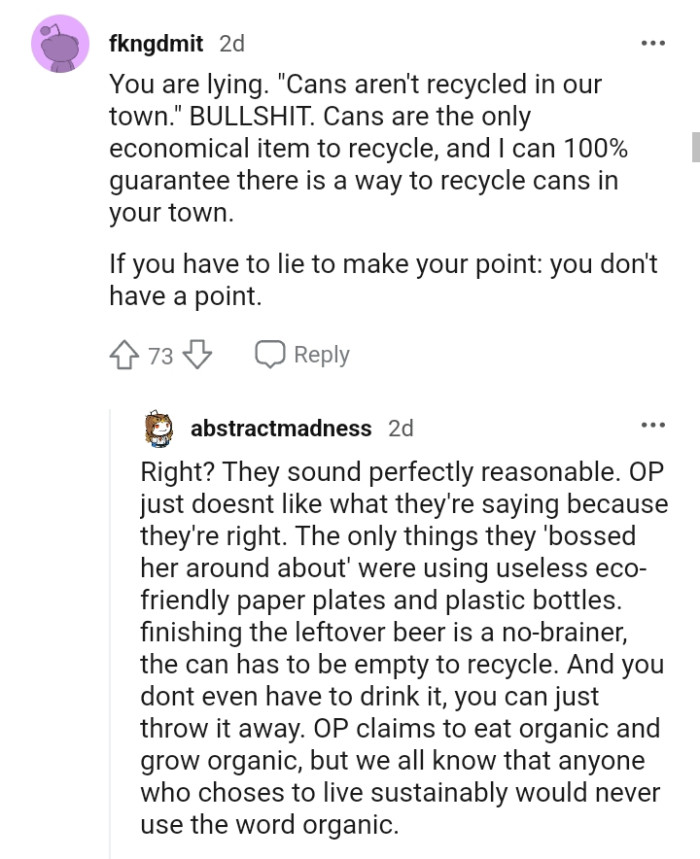Click the Reply button on fkngdmit's comment
This screenshot has width=700, height=859.
[300, 354]
